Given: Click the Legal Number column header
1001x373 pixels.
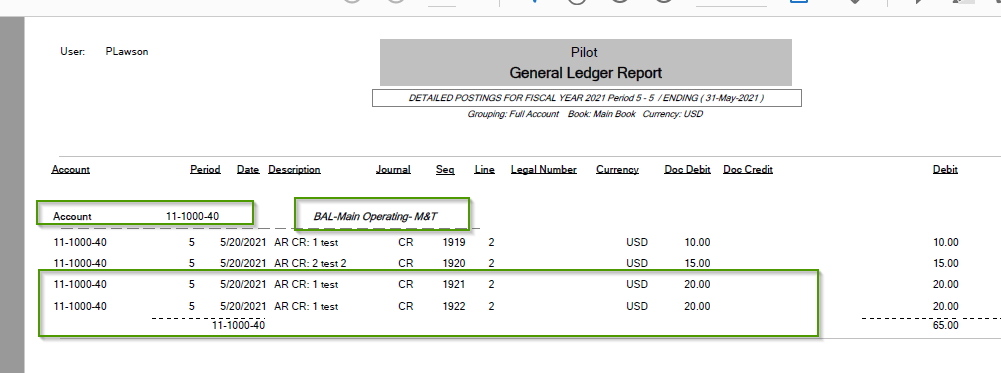Looking at the screenshot, I should pyautogui.click(x=544, y=169).
